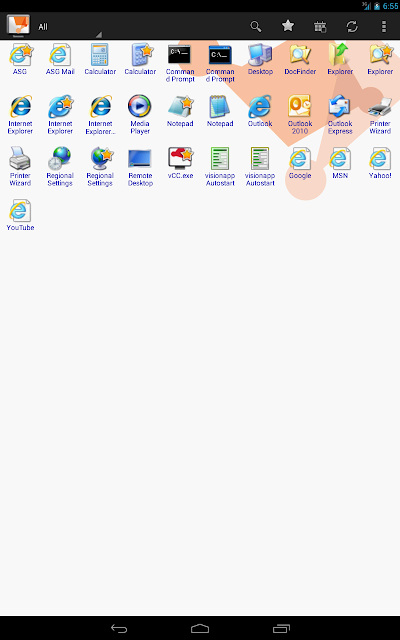Viewport: 400px width, 640px height.
Task: Open the Google web shortcut
Action: (300, 163)
